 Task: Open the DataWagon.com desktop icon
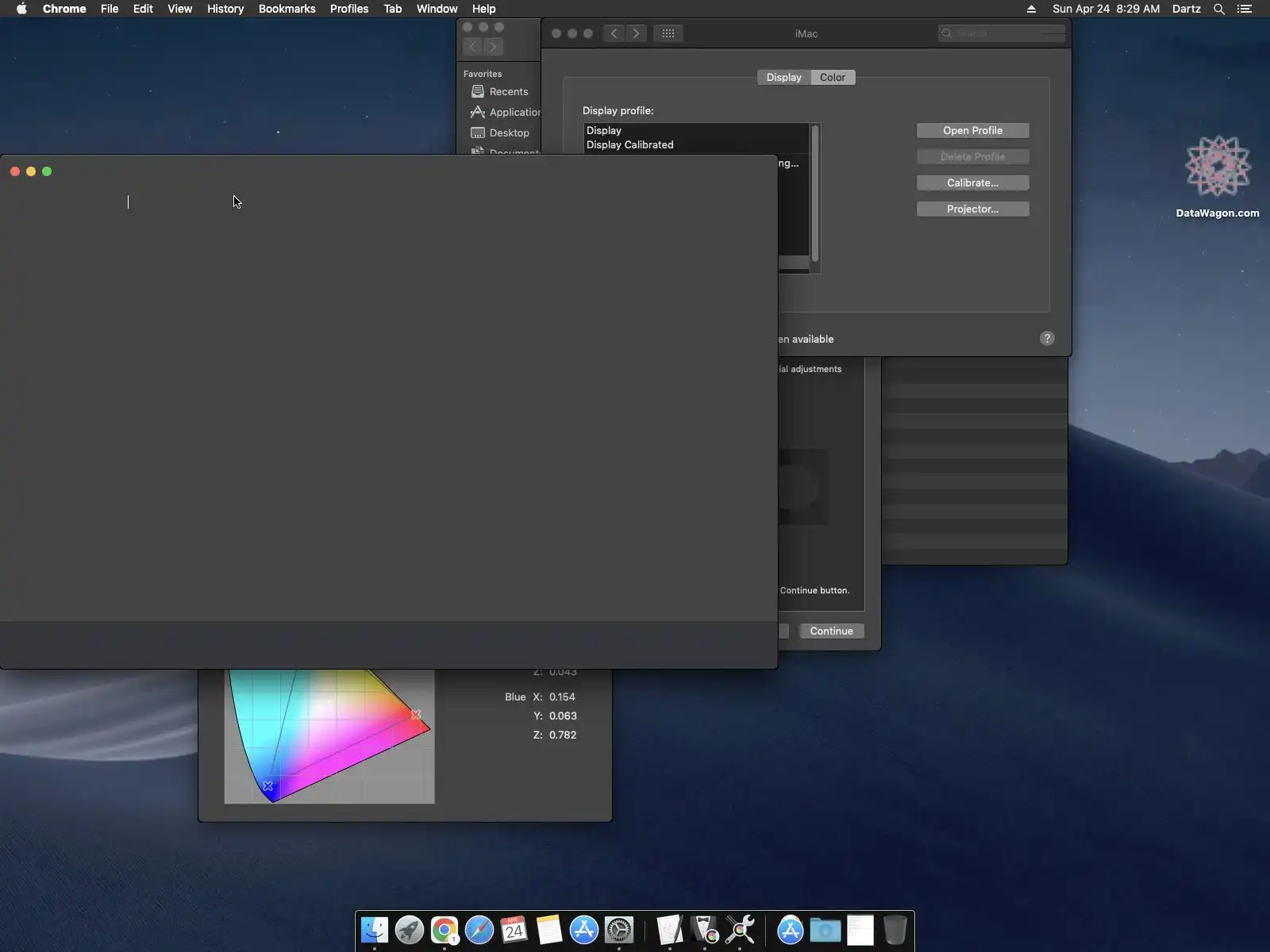pos(1218,176)
